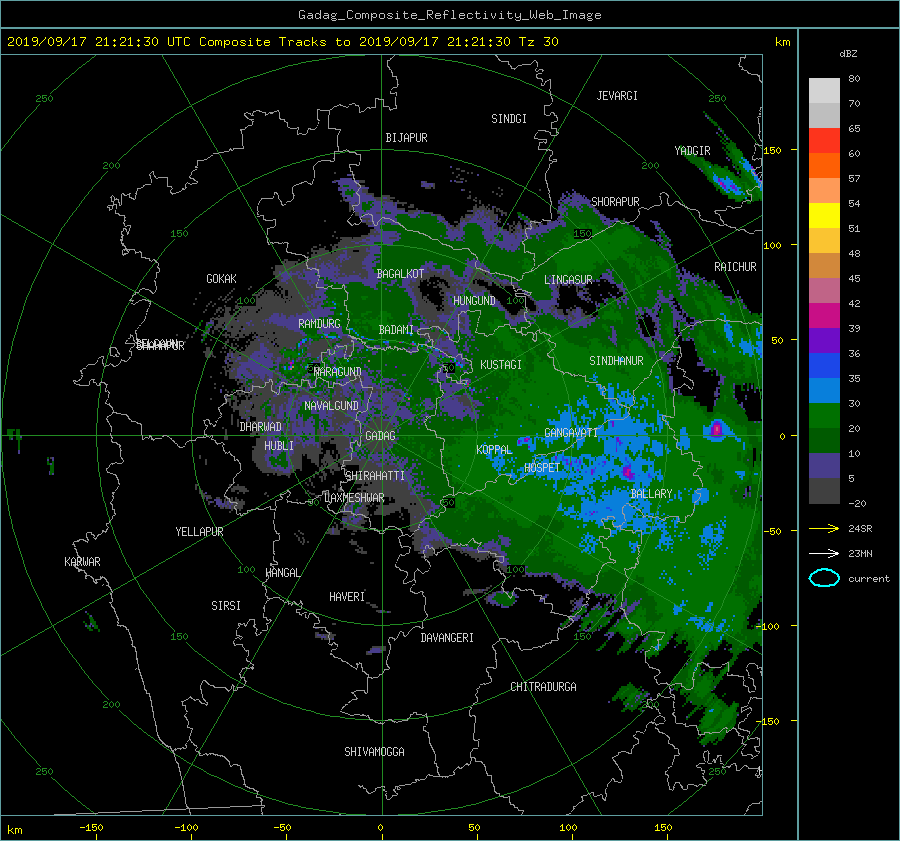Click the -100 km mark on right axis
Viewport: 900px width, 841px height.
click(766, 626)
